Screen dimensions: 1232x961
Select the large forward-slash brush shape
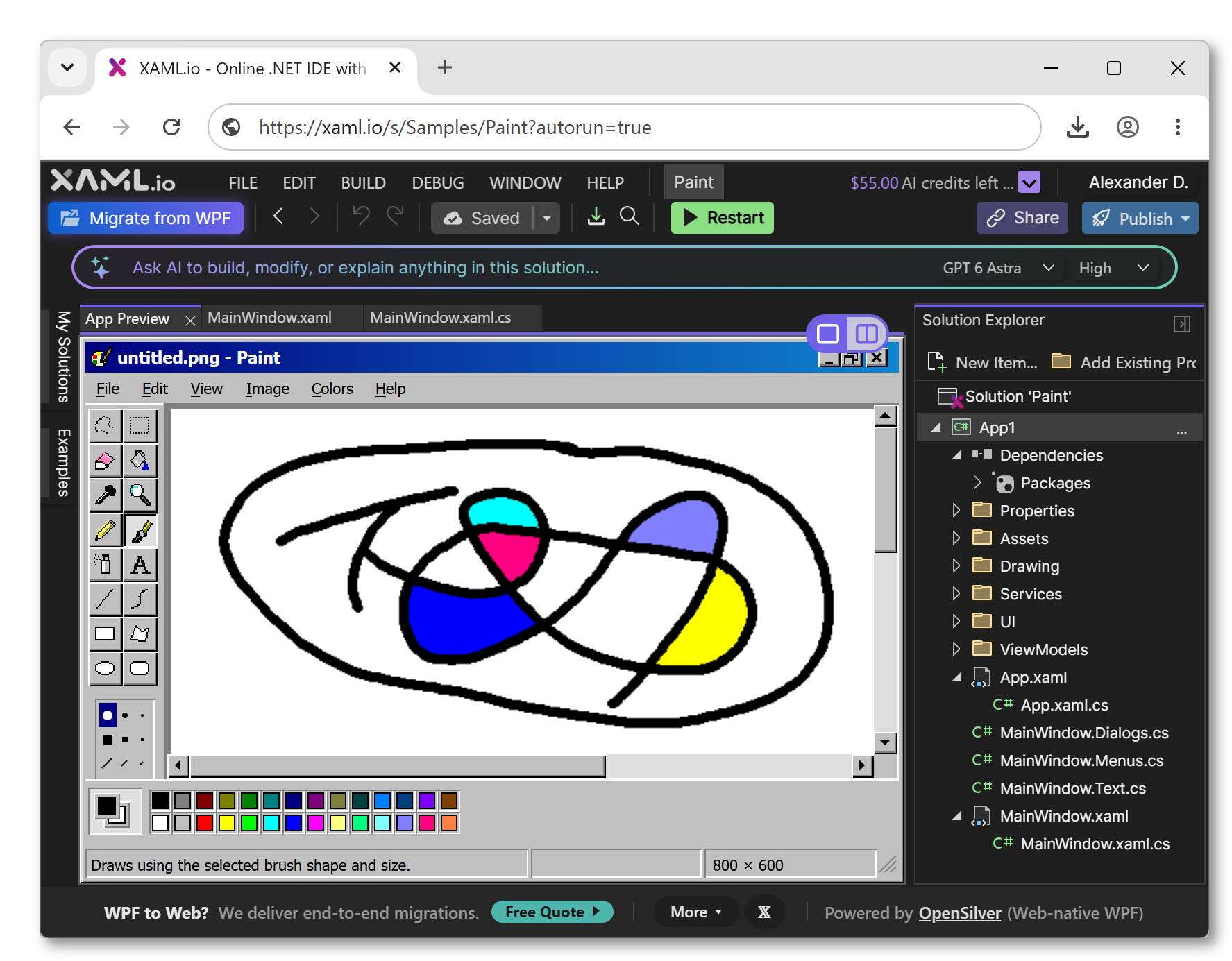[107, 764]
